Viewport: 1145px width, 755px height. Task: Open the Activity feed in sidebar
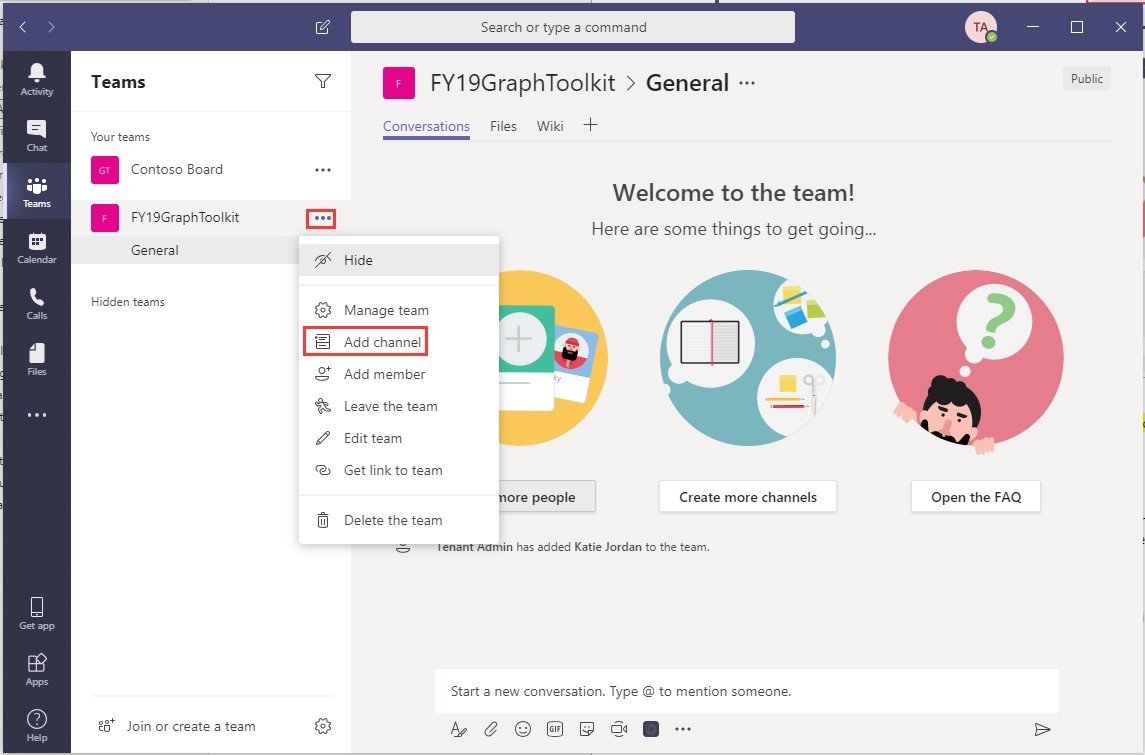[37, 80]
